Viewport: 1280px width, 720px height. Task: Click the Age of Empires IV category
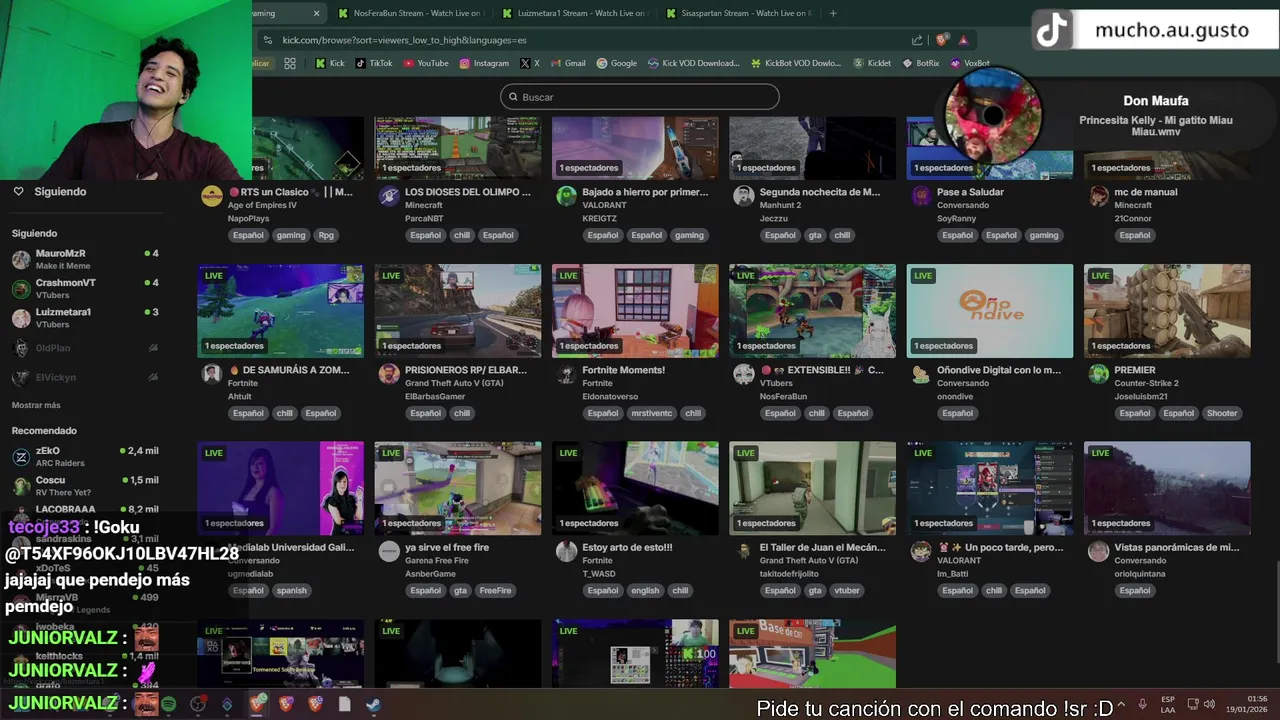[262, 205]
